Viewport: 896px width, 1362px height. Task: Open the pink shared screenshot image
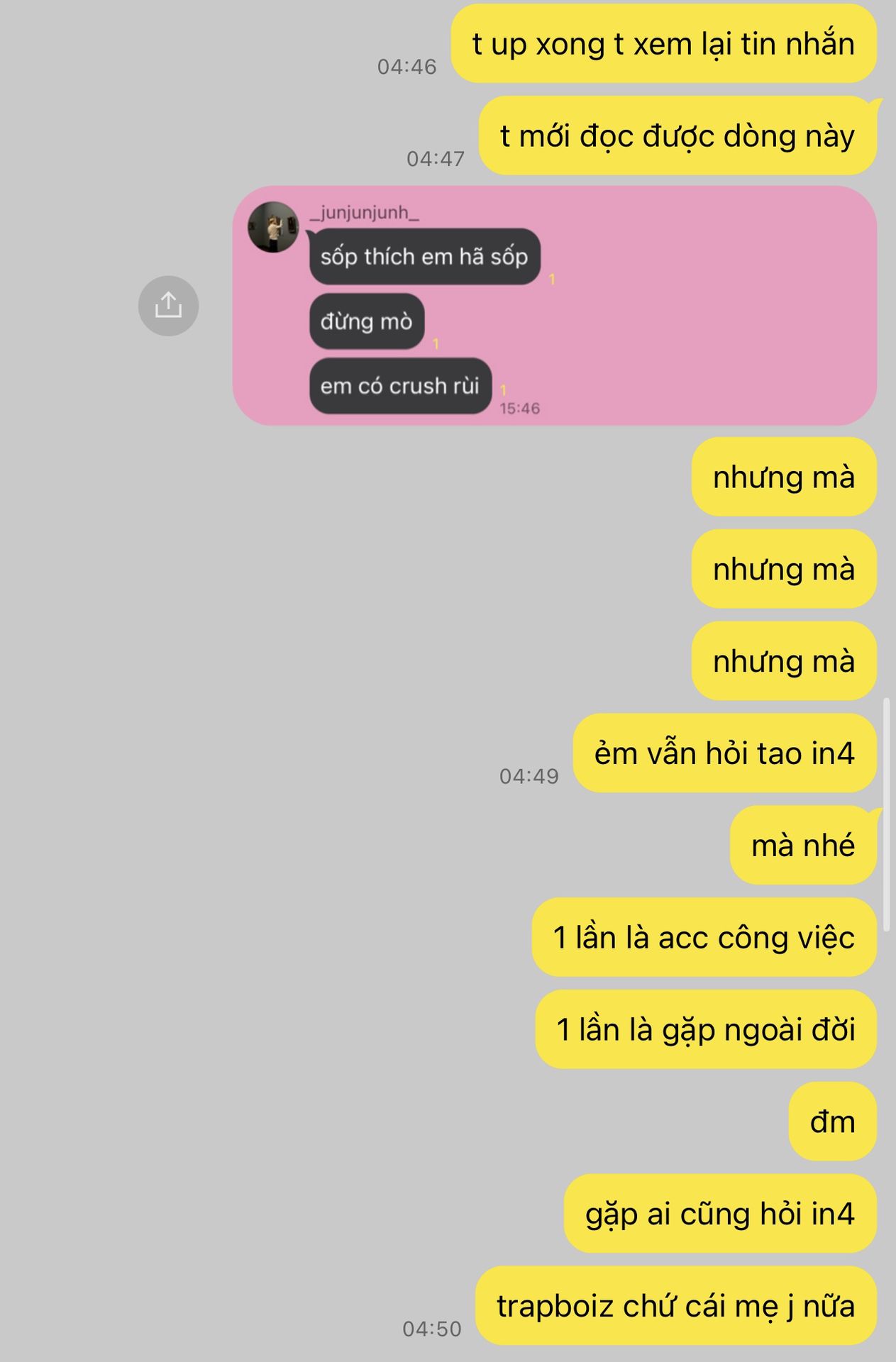coord(555,306)
